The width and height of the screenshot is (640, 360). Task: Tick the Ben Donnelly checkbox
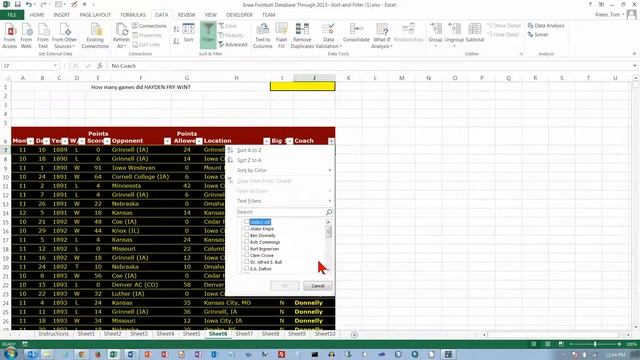pos(247,235)
